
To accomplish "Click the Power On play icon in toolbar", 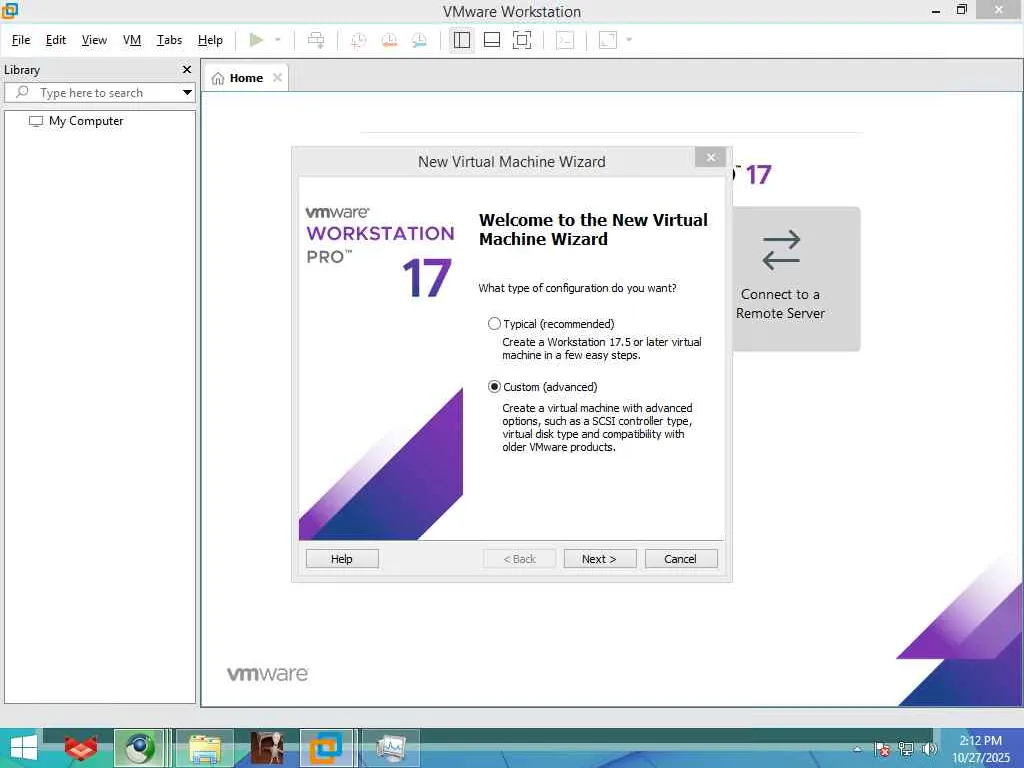I will coord(256,40).
